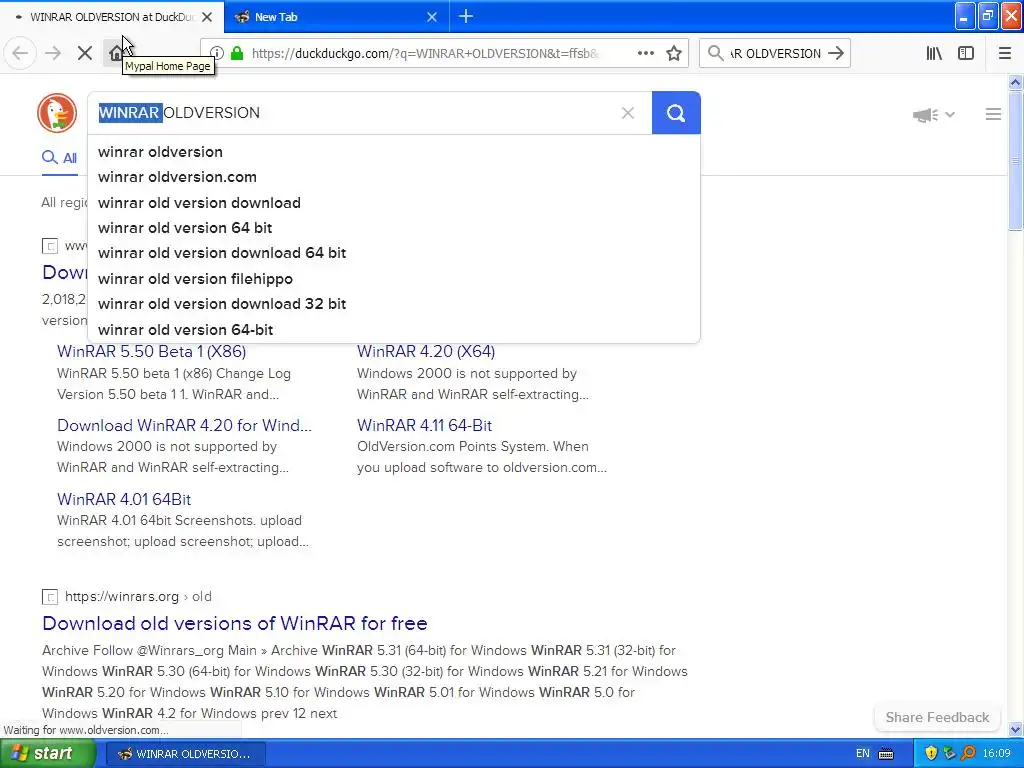This screenshot has height=768, width=1024.
Task: Open DuckDuckGo side hamburger menu
Action: (993, 114)
